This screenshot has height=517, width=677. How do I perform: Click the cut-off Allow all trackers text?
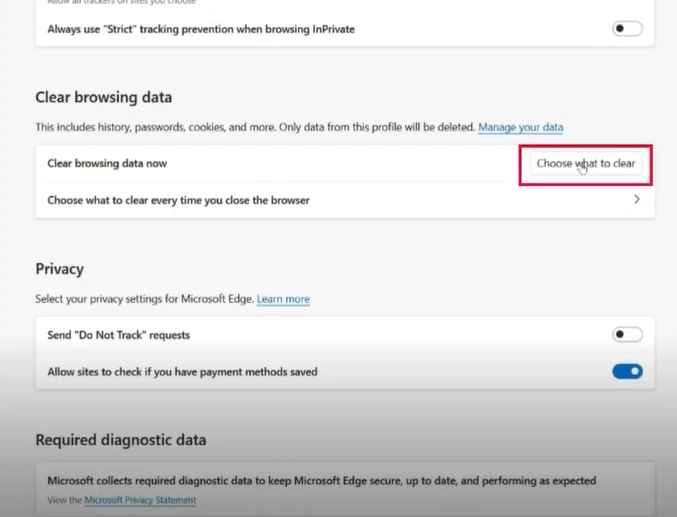(x=122, y=2)
